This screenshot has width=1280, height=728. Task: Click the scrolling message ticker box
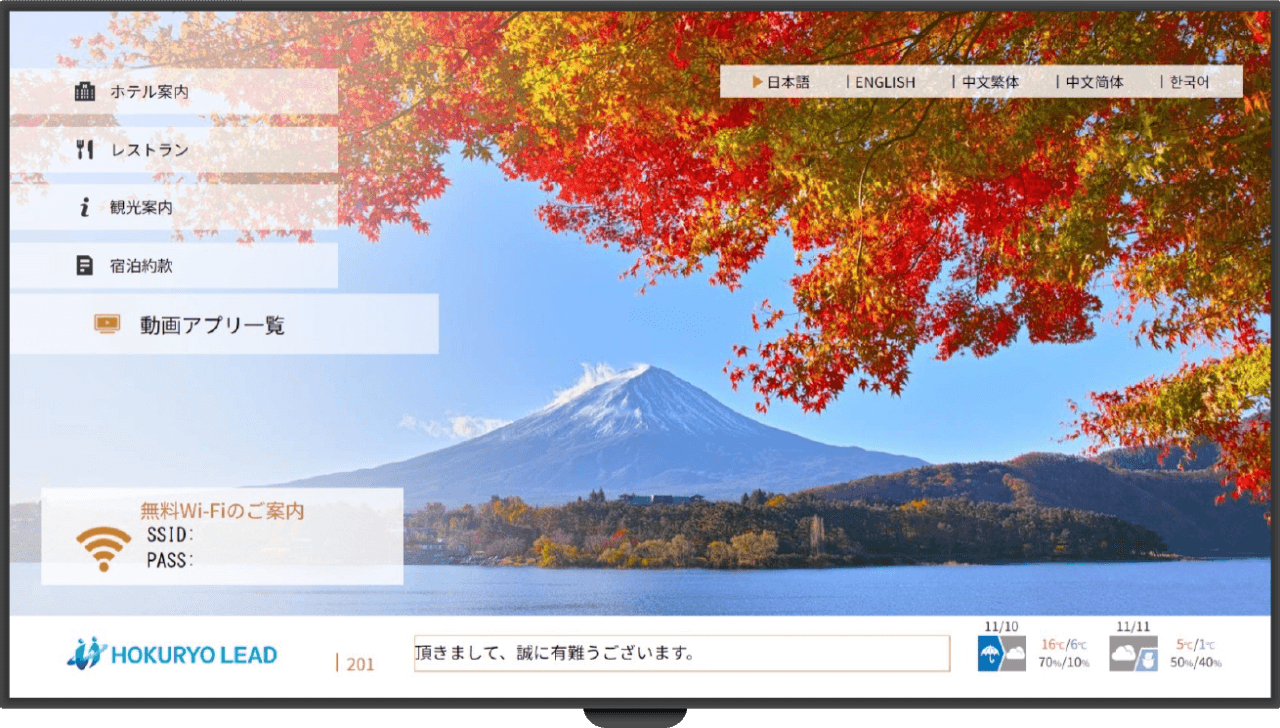[x=681, y=654]
